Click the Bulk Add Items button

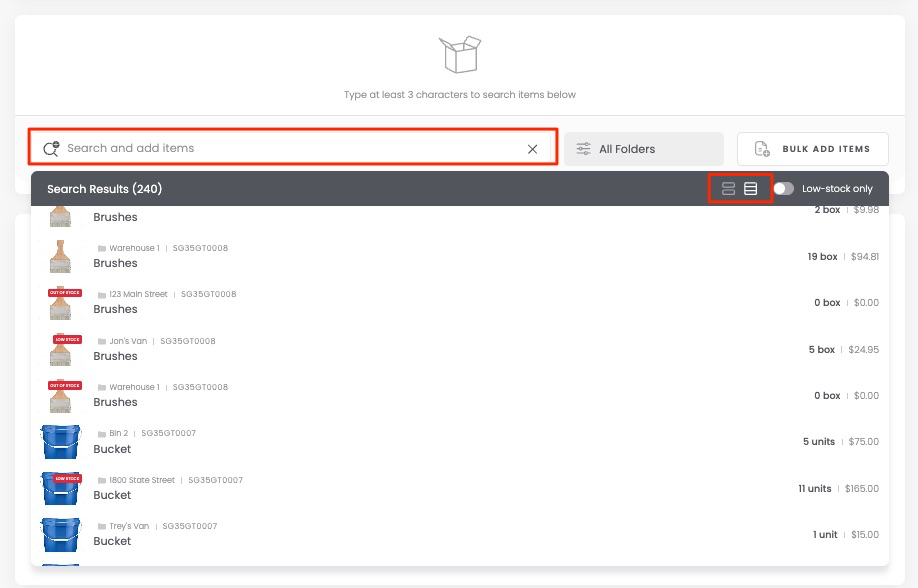812,149
